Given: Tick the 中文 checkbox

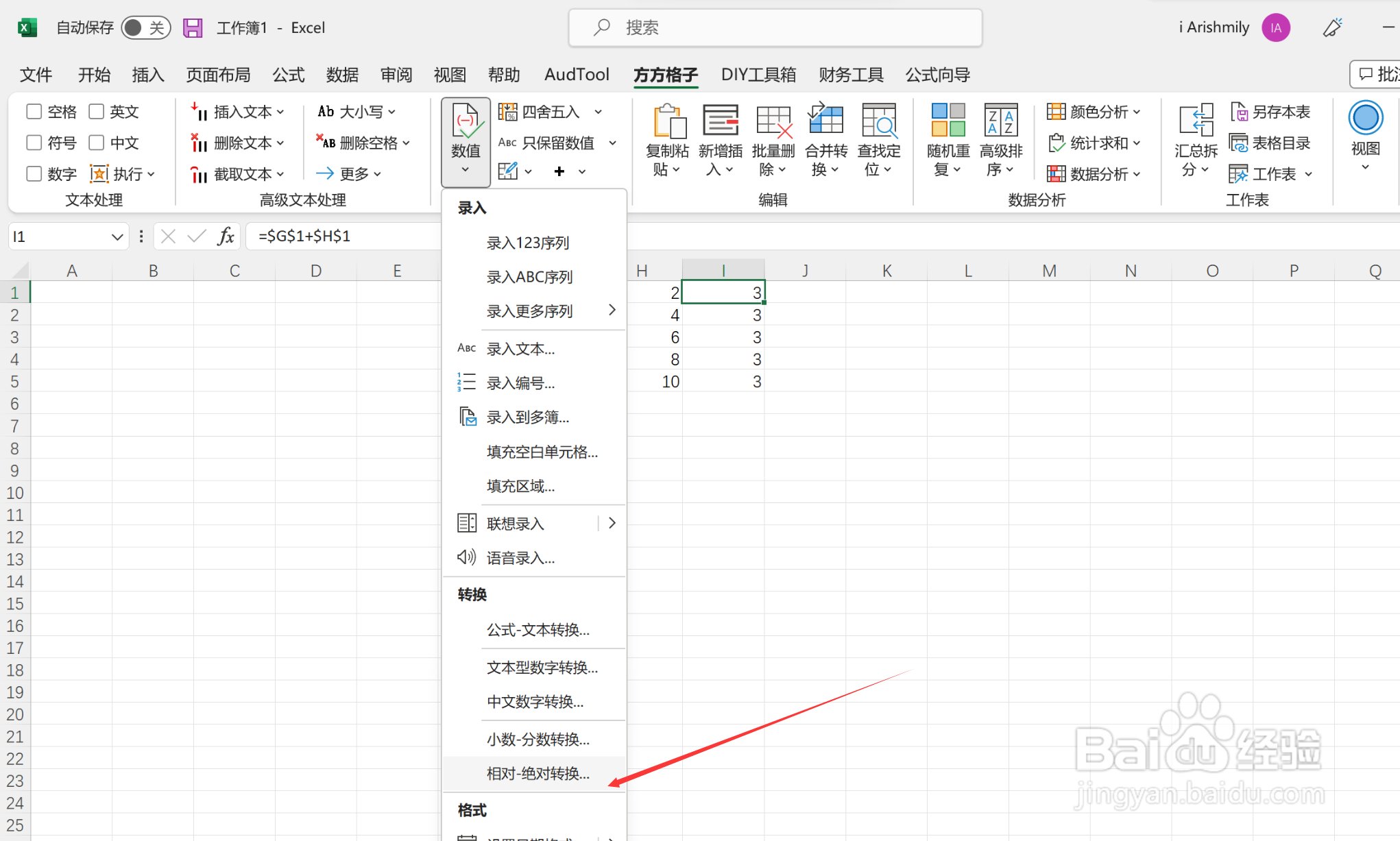Looking at the screenshot, I should pyautogui.click(x=97, y=143).
